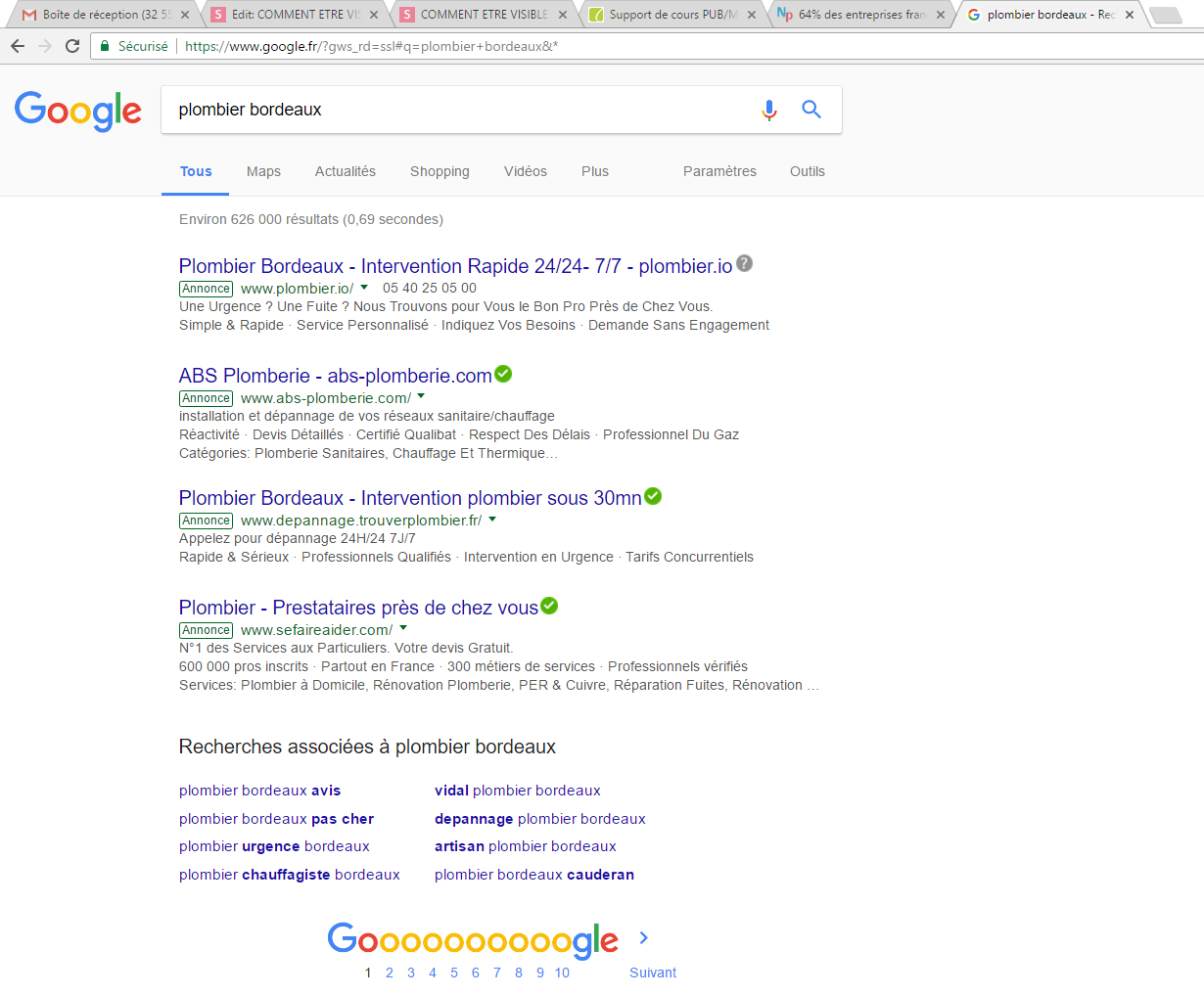Go to results page 2
The image size is (1204, 996).
(x=390, y=973)
